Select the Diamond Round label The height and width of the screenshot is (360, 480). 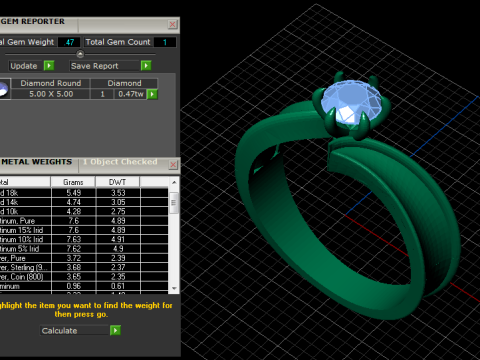[51, 83]
